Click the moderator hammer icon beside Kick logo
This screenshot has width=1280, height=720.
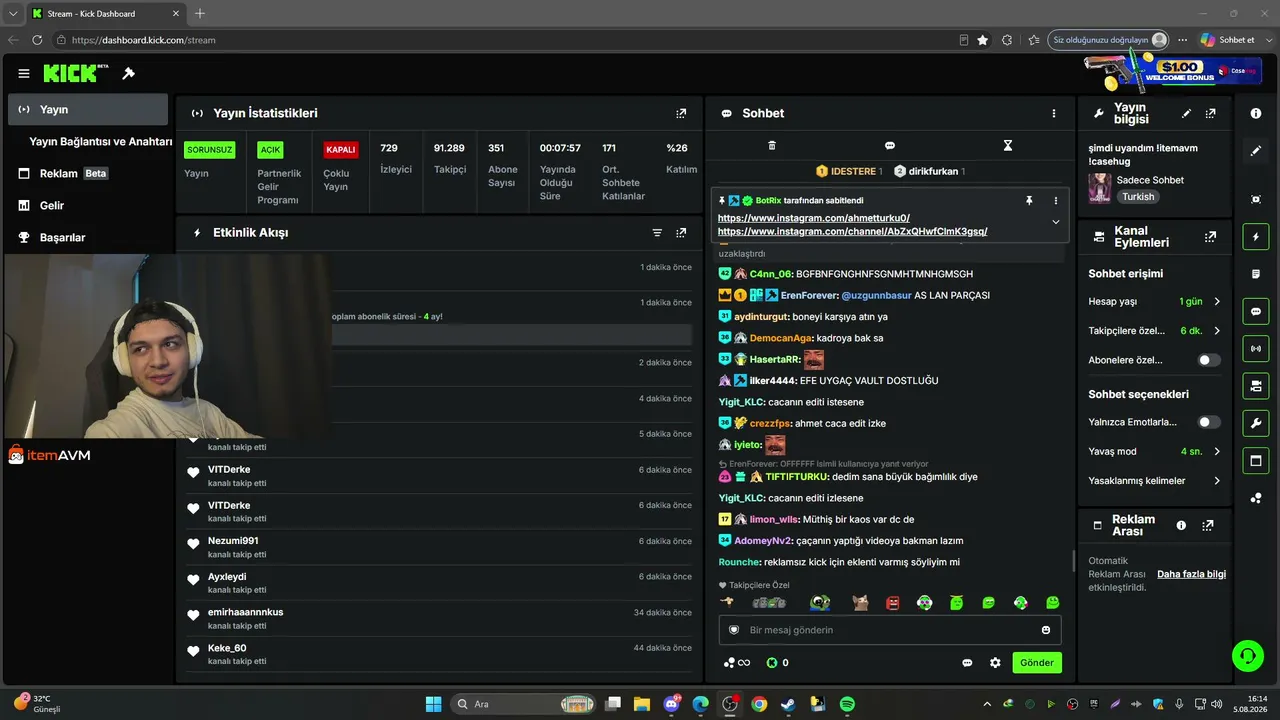point(128,73)
